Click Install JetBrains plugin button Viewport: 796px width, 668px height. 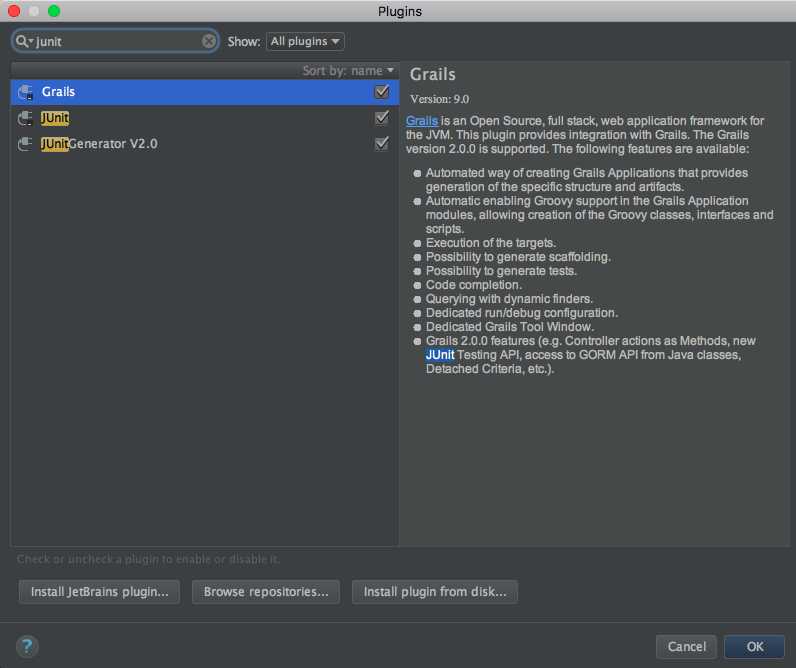click(100, 592)
